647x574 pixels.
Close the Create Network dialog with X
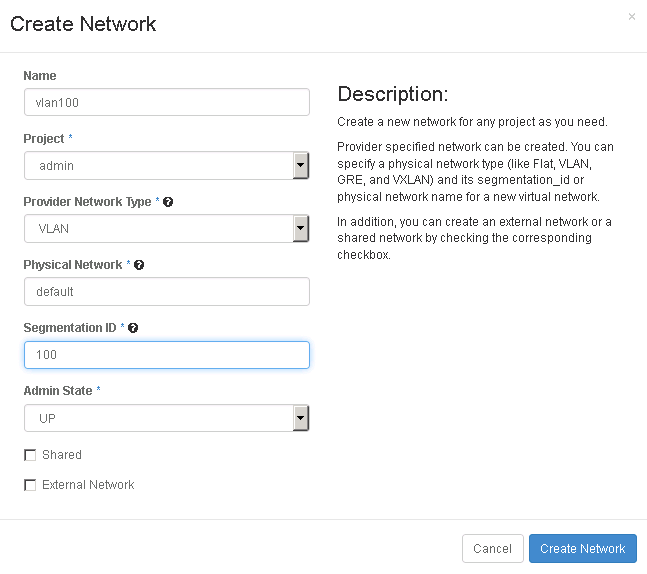631,17
